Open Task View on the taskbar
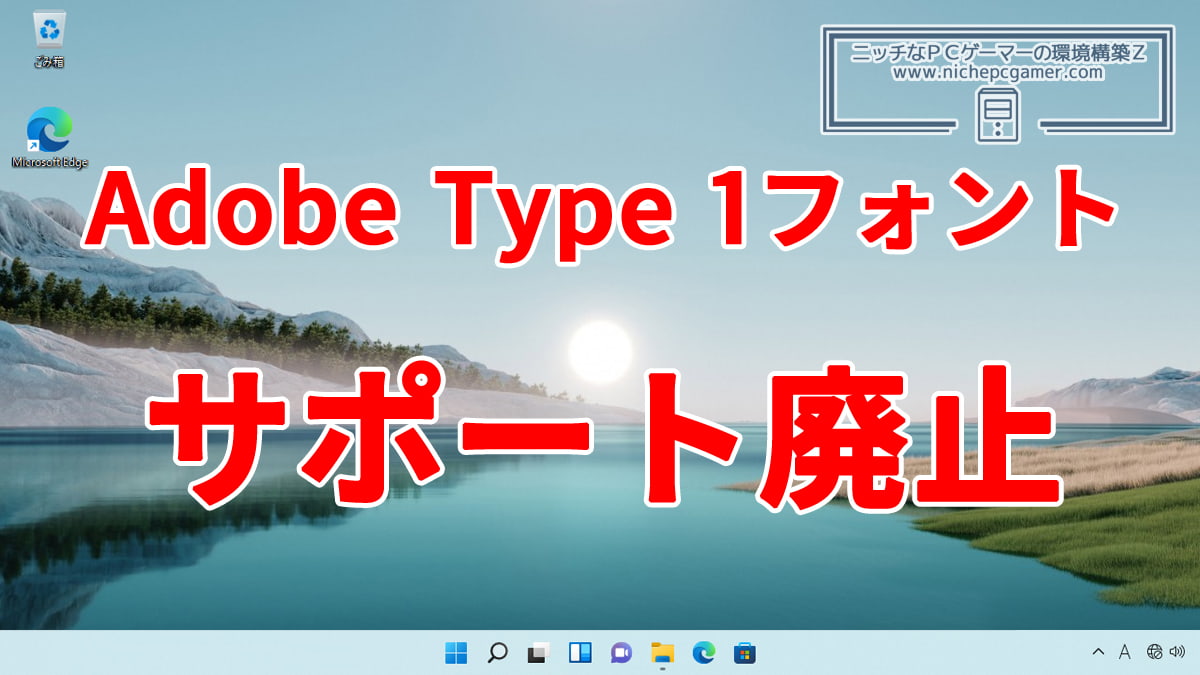The image size is (1200, 675). pos(538,653)
